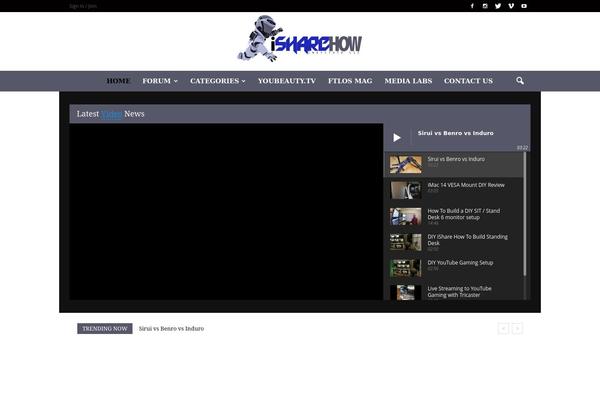Screen dimensions: 600x400
Task: Open the Vimeo social icon
Action: (511, 6)
